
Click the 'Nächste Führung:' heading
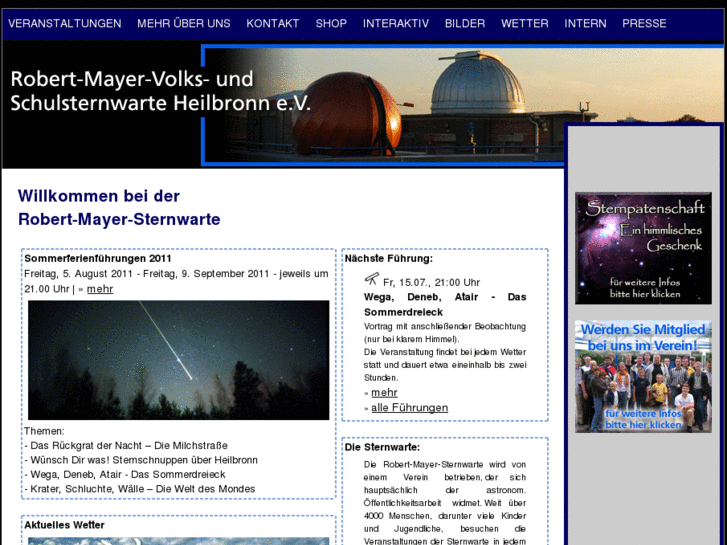point(389,259)
